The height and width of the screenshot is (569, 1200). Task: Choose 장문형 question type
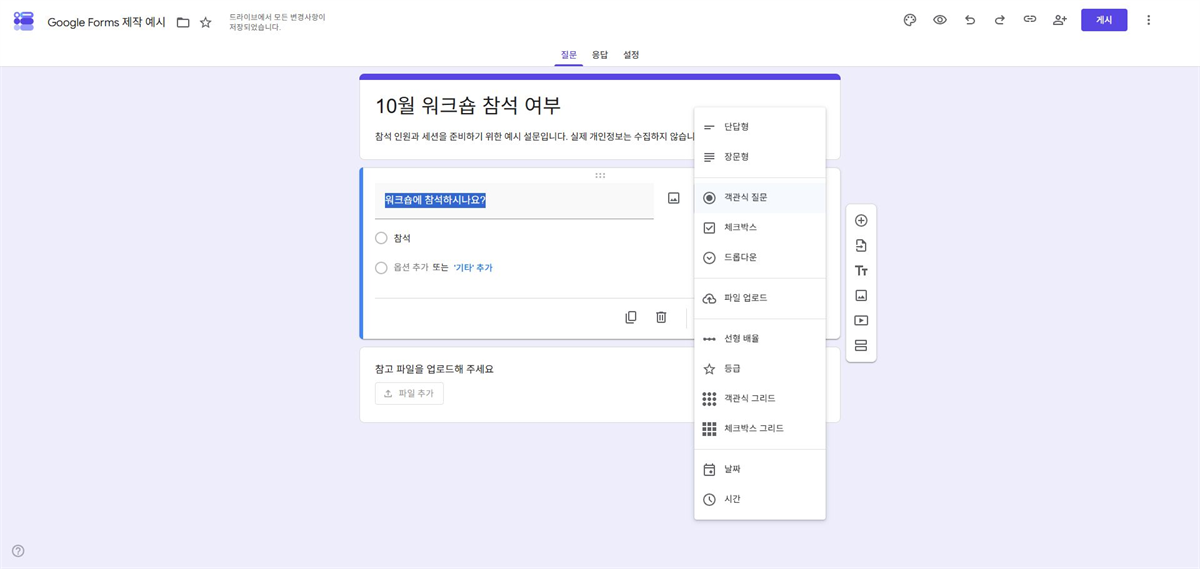pyautogui.click(x=760, y=157)
